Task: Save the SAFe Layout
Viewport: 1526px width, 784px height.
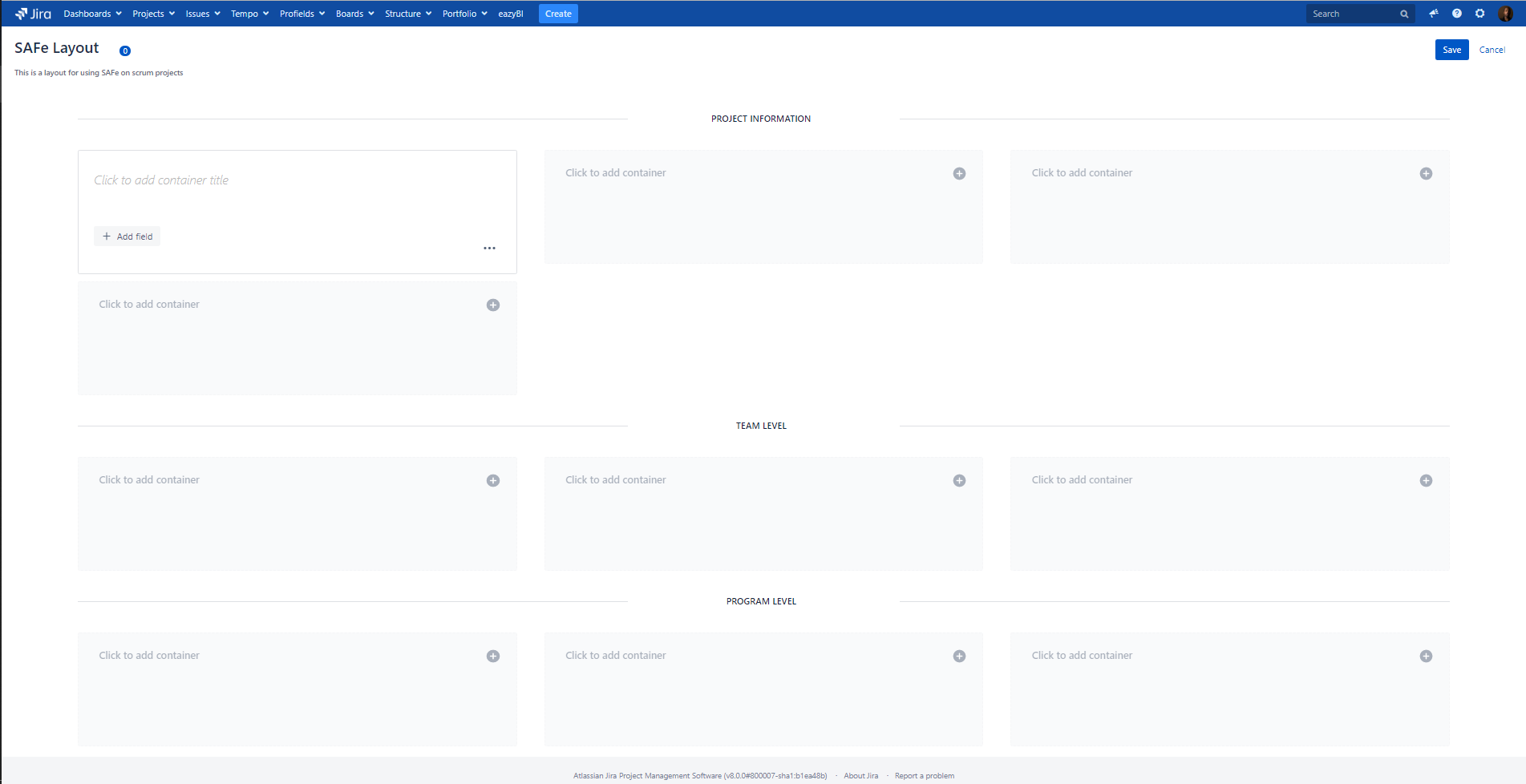Action: [1451, 50]
